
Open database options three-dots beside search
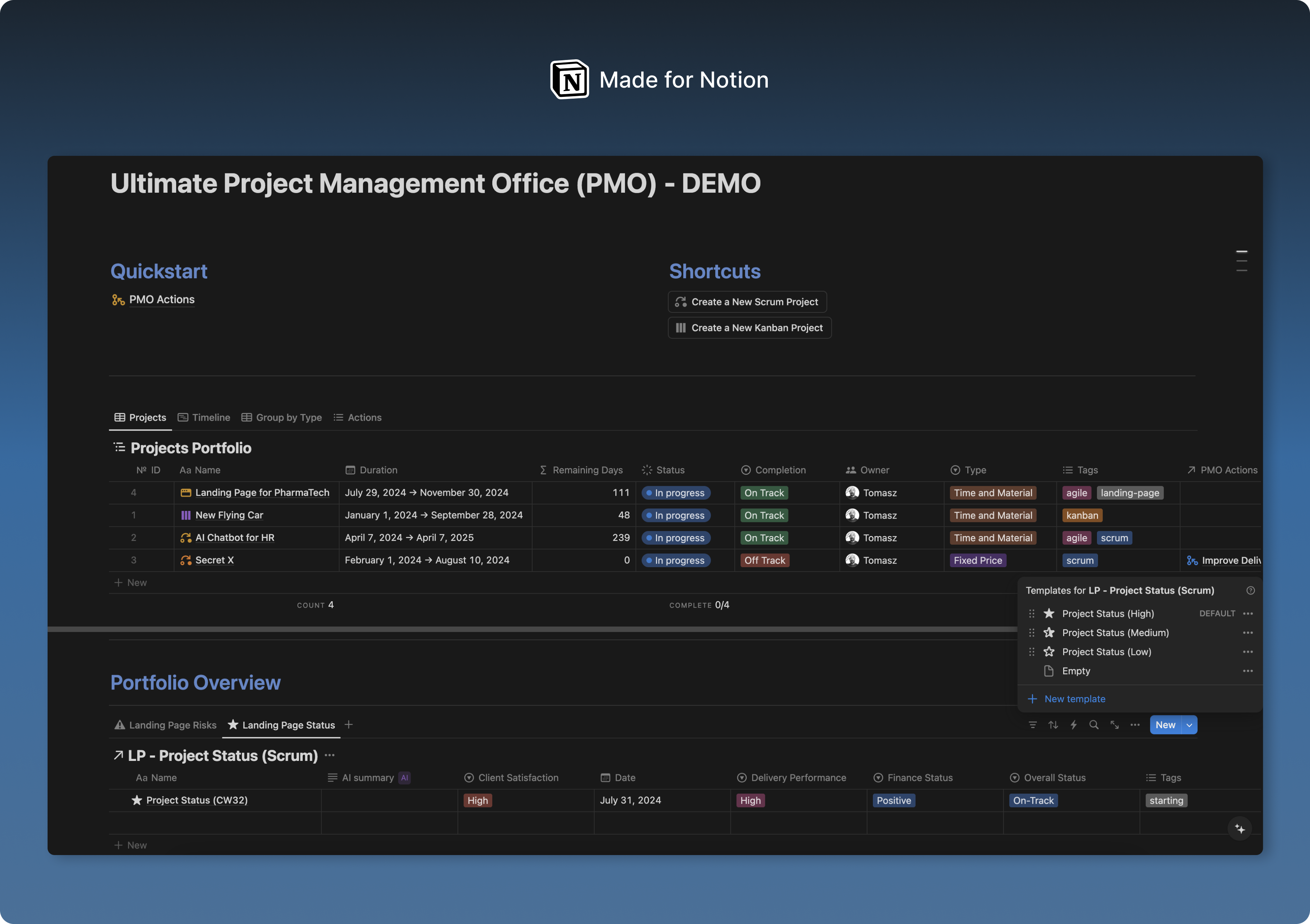point(1135,725)
